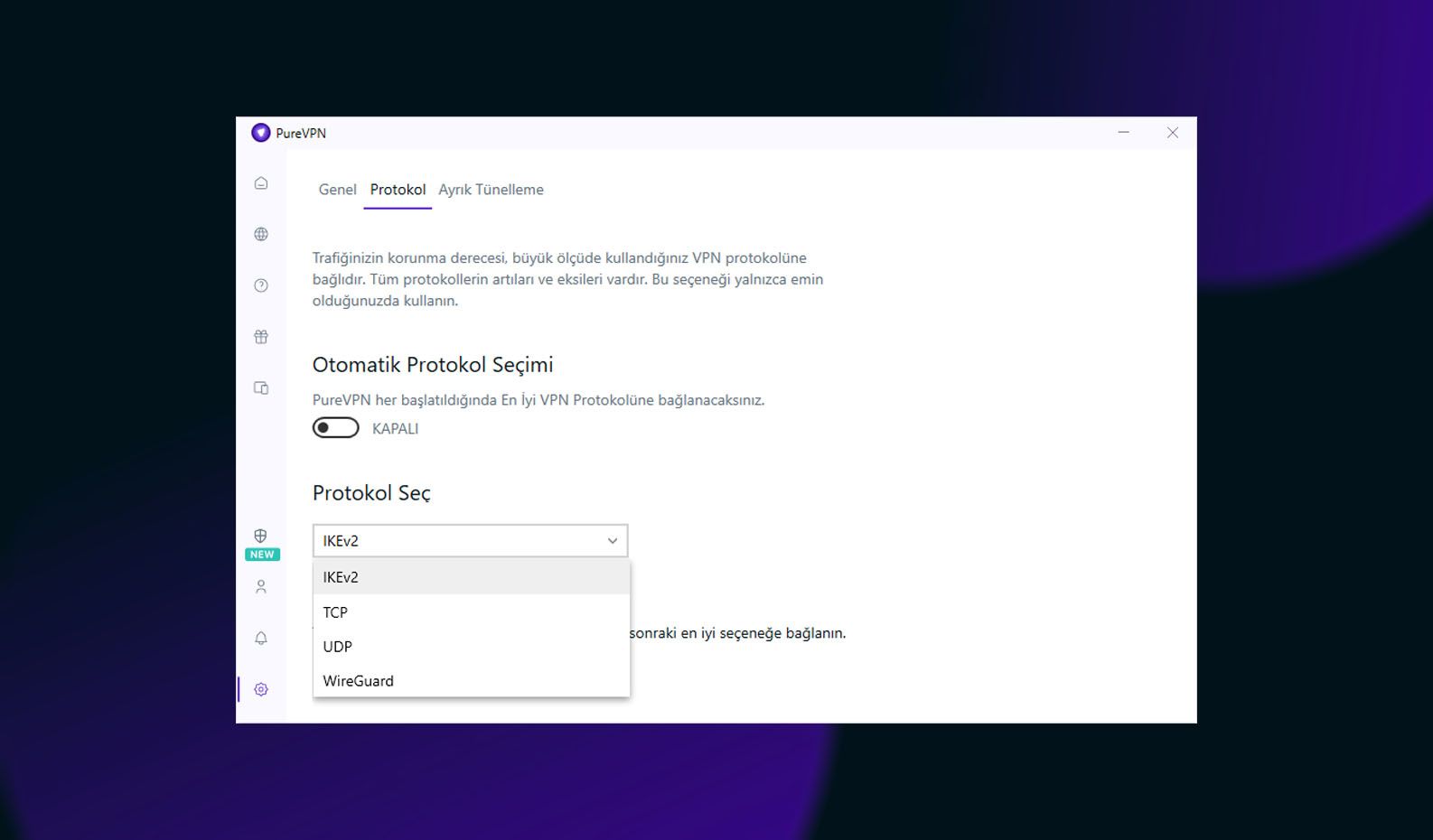Open the globe Locations icon in sidebar
The image size is (1433, 840).
(x=261, y=234)
